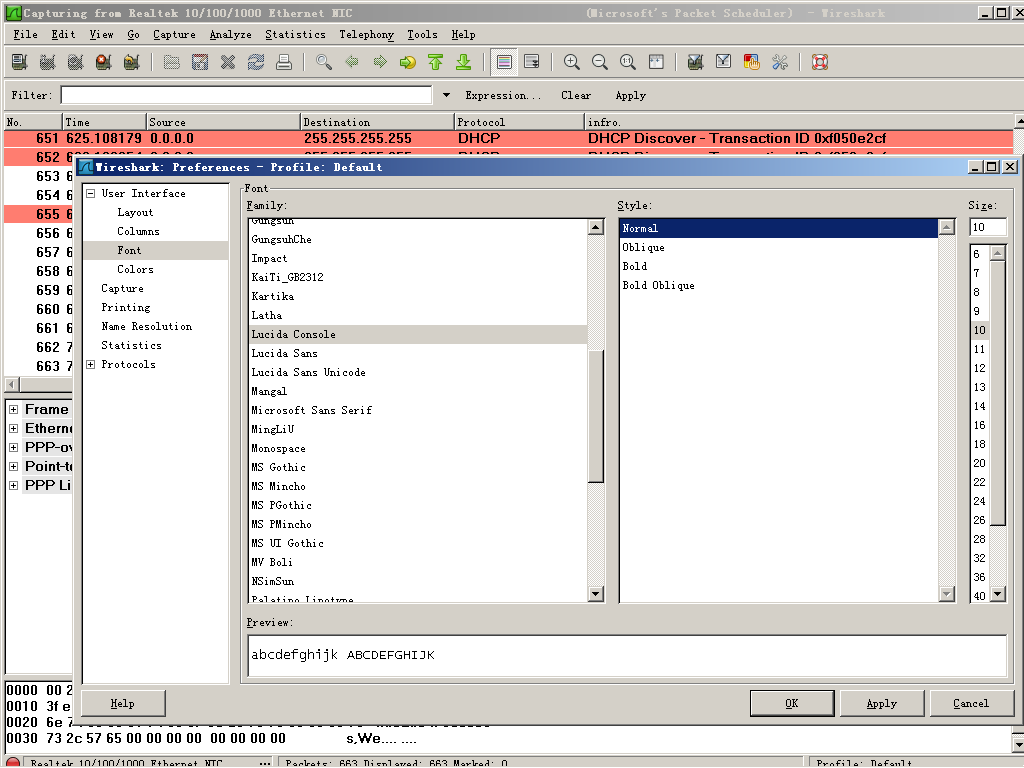Choose size 12 in the Size list
1024x768 pixels.
point(980,368)
